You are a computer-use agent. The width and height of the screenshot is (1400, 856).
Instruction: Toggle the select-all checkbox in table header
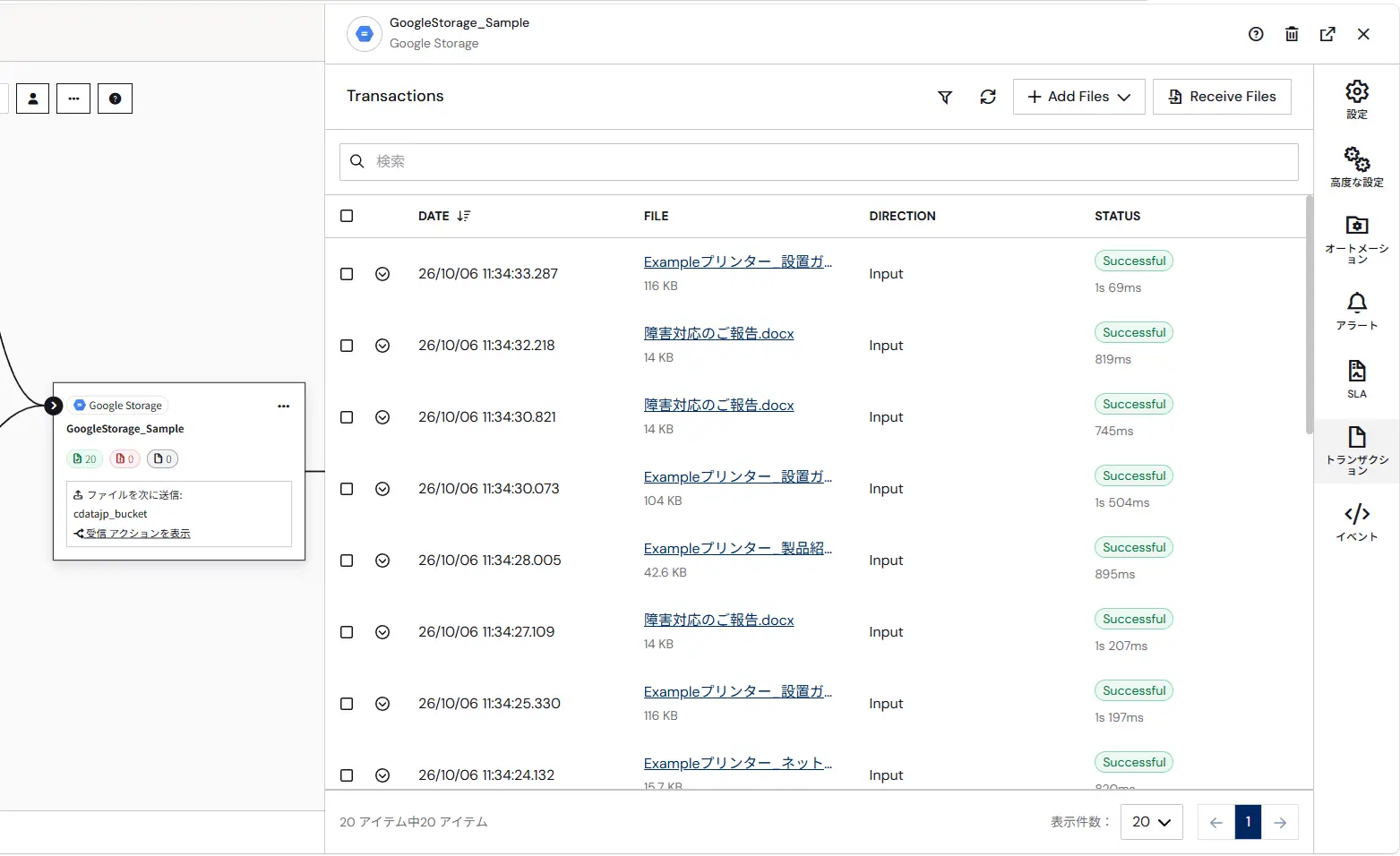[x=347, y=216]
